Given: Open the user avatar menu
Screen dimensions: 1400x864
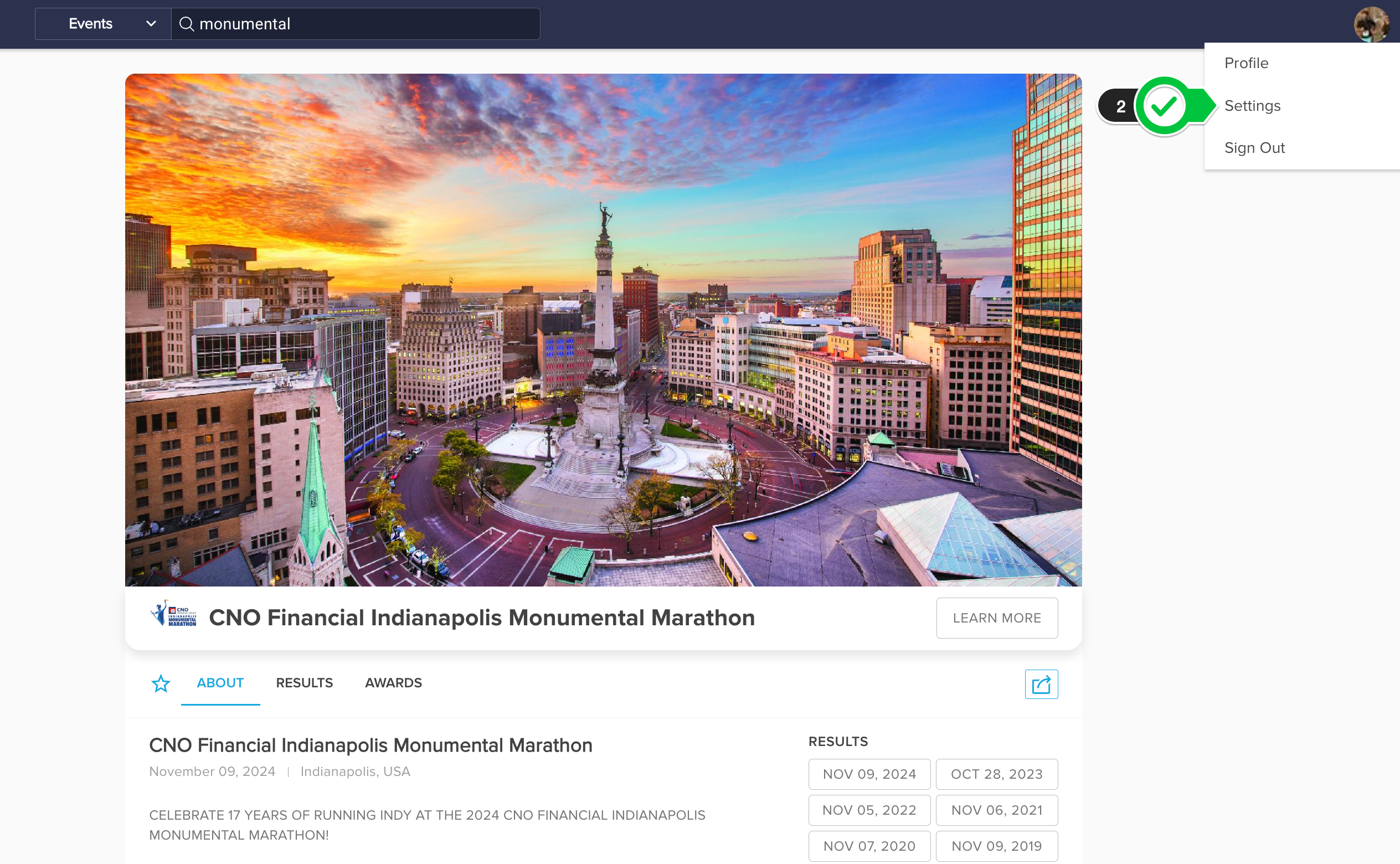Looking at the screenshot, I should 1371,24.
